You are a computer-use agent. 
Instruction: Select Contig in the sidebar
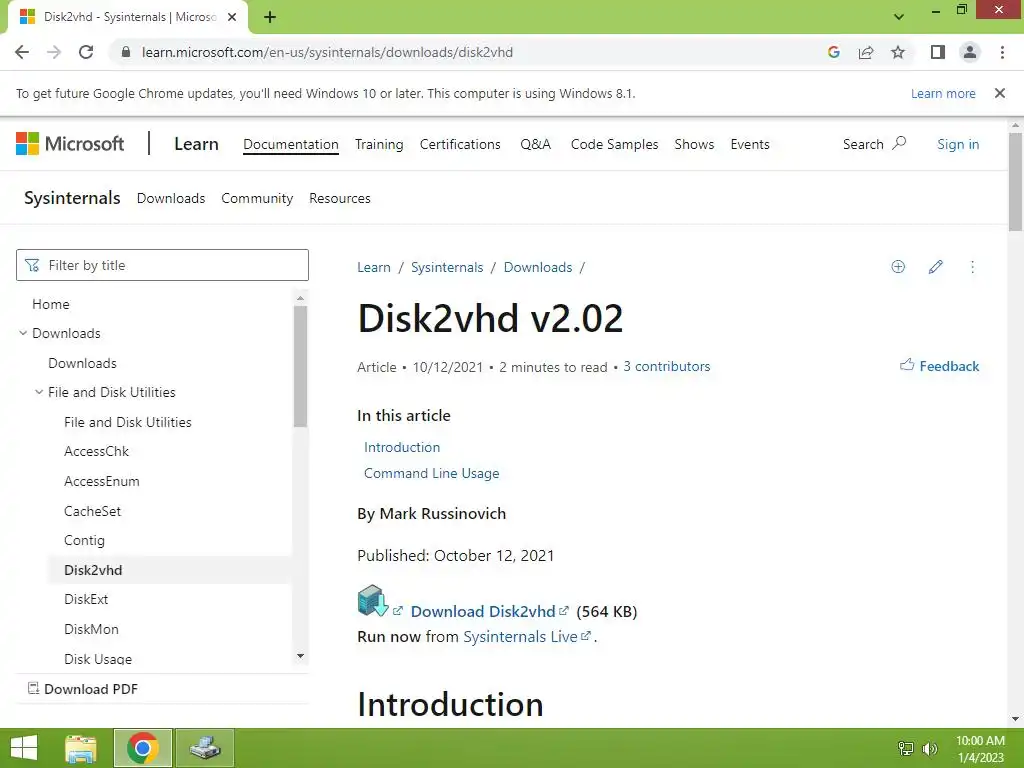84,540
